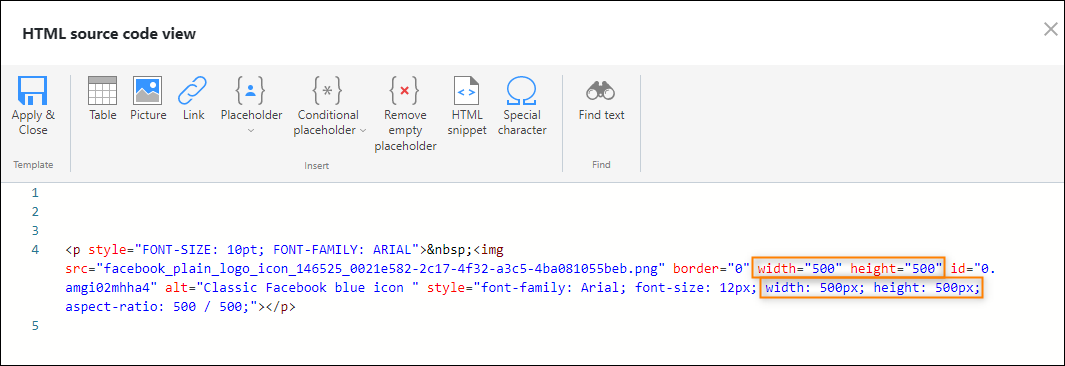Click the Apply & Close save icon
The height and width of the screenshot is (366, 1065).
tap(33, 90)
